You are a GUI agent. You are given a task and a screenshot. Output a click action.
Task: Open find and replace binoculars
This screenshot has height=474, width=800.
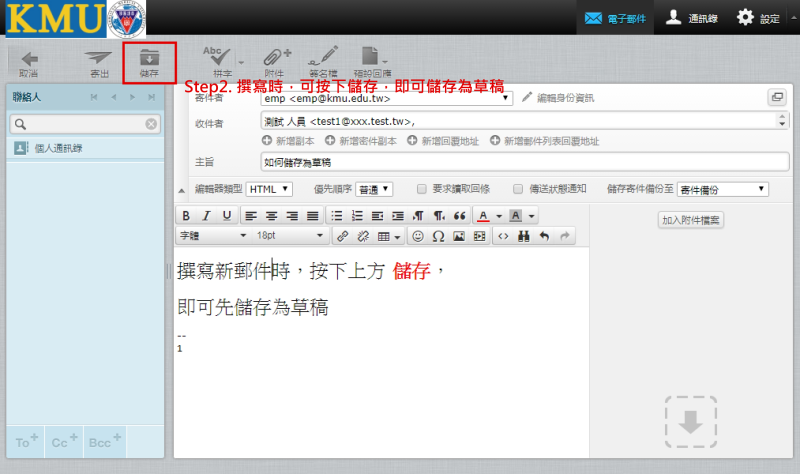pyautogui.click(x=523, y=236)
